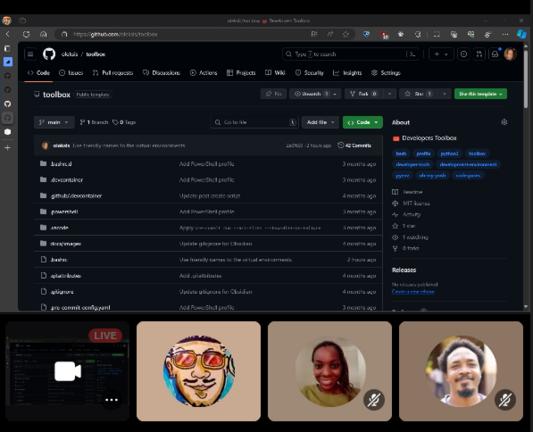Click Use this template button

[481, 94]
